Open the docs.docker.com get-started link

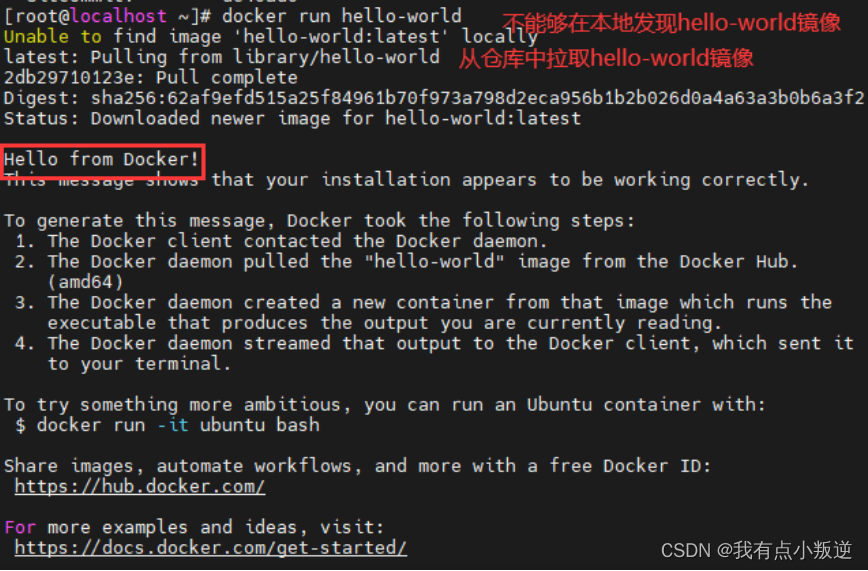(210, 548)
